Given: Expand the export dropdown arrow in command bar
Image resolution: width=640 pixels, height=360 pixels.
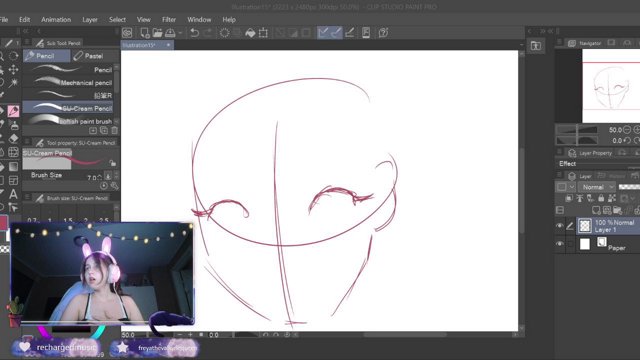Looking at the screenshot, I should [180, 33].
